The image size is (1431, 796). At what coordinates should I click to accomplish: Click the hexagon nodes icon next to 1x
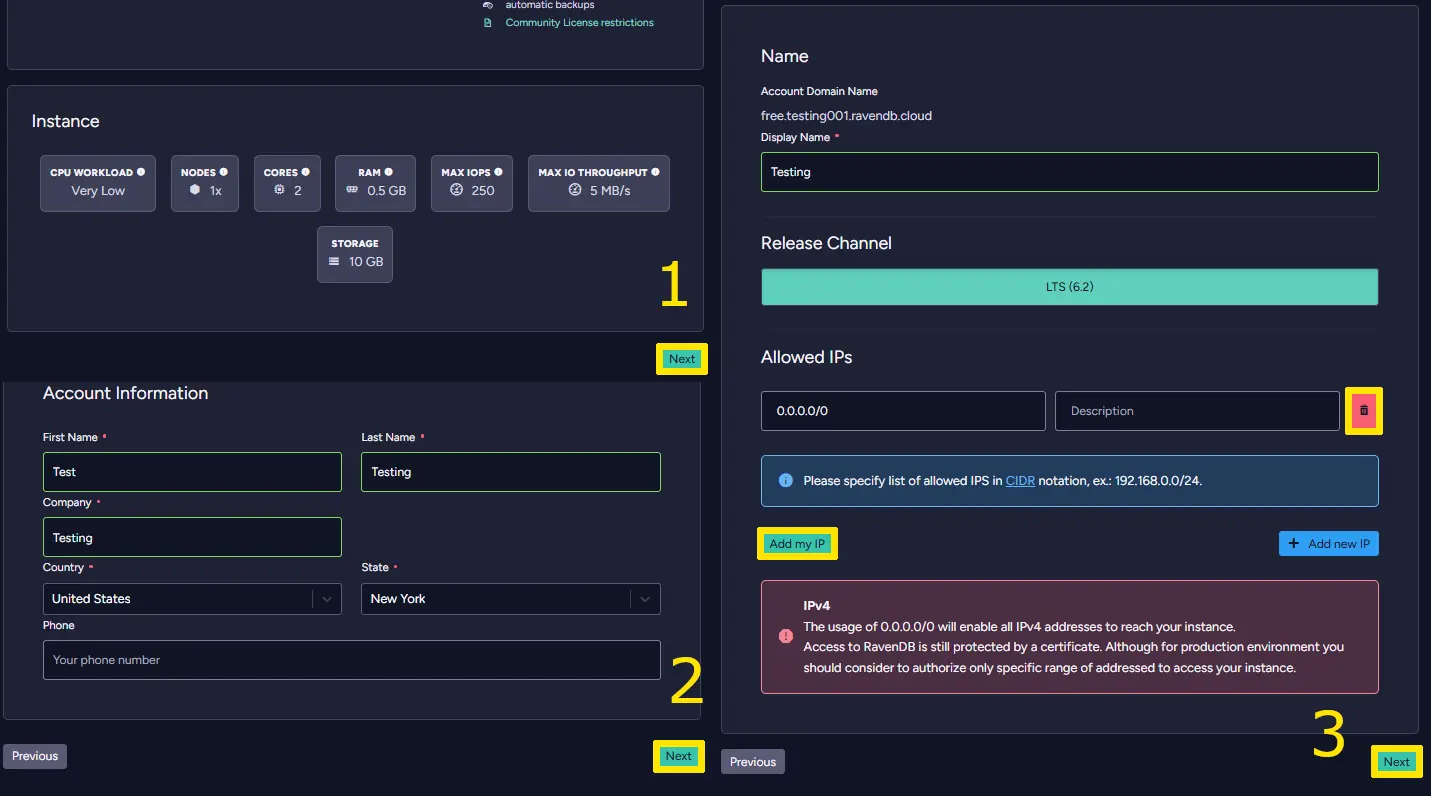[x=195, y=190]
